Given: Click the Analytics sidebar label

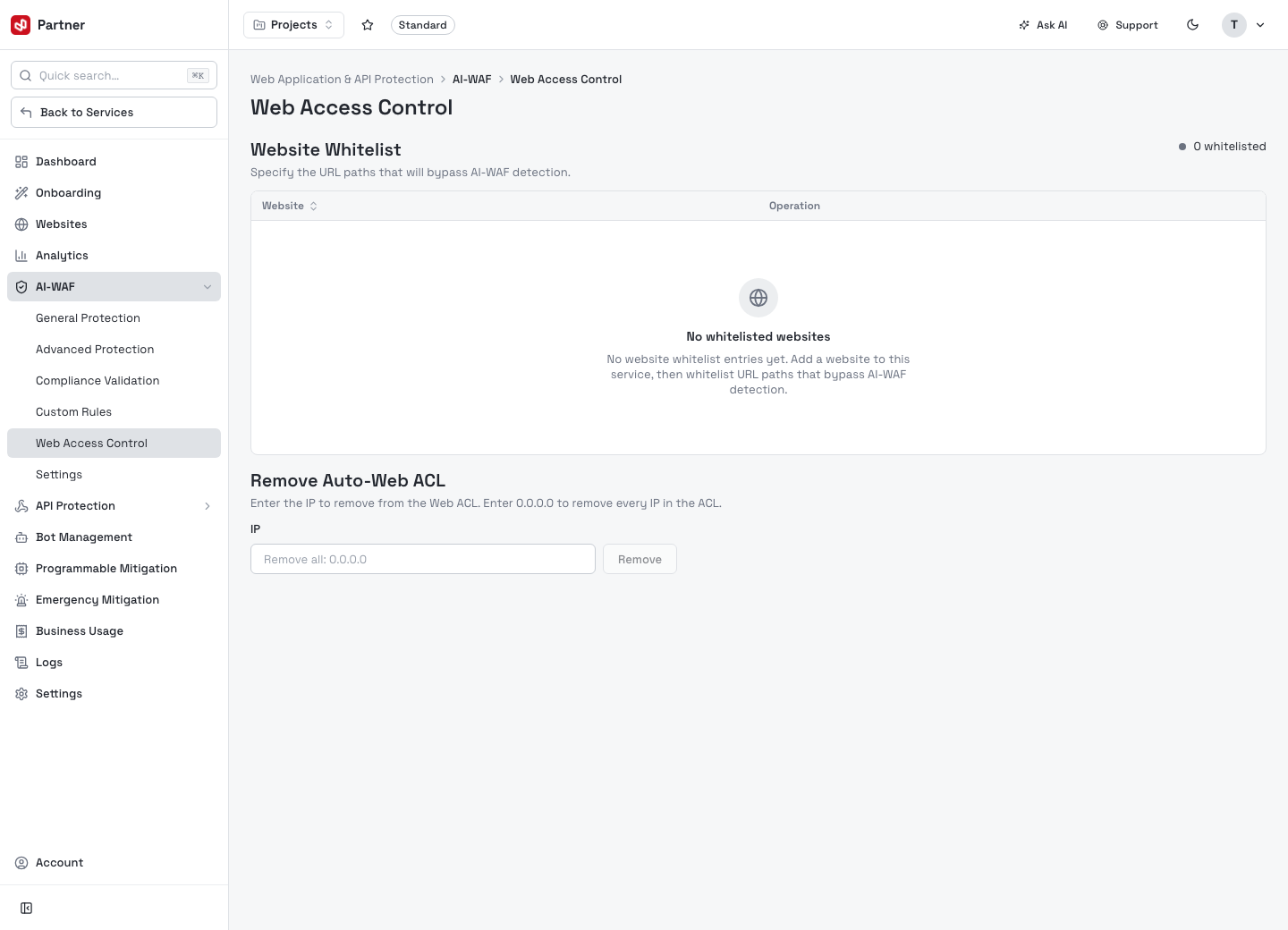Looking at the screenshot, I should click(x=62, y=256).
